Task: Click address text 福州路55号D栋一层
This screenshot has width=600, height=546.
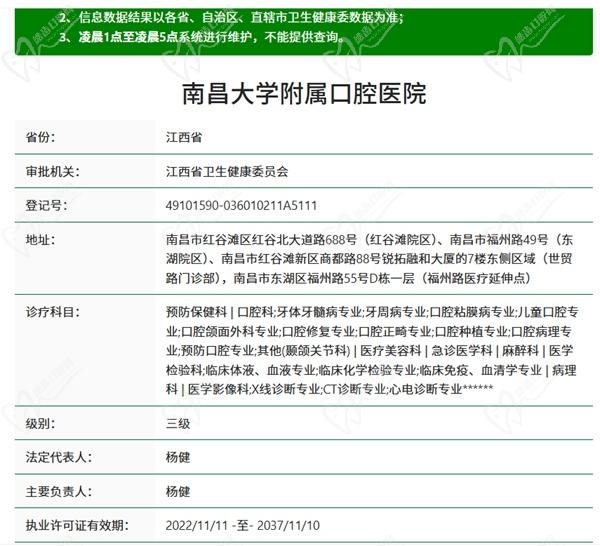Action: tap(361, 278)
